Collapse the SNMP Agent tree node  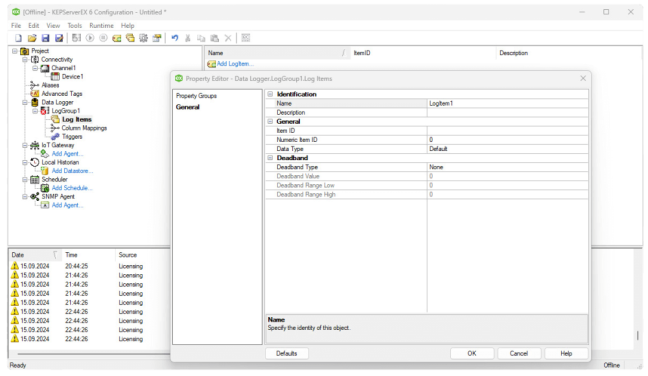25,197
